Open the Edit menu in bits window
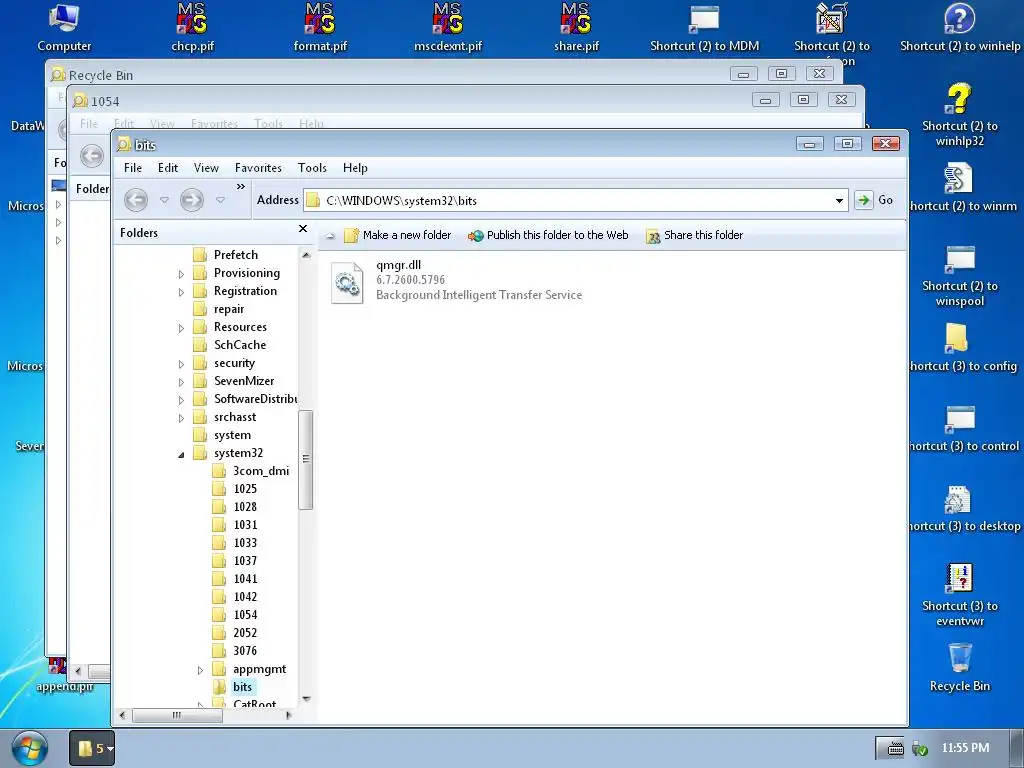 168,168
